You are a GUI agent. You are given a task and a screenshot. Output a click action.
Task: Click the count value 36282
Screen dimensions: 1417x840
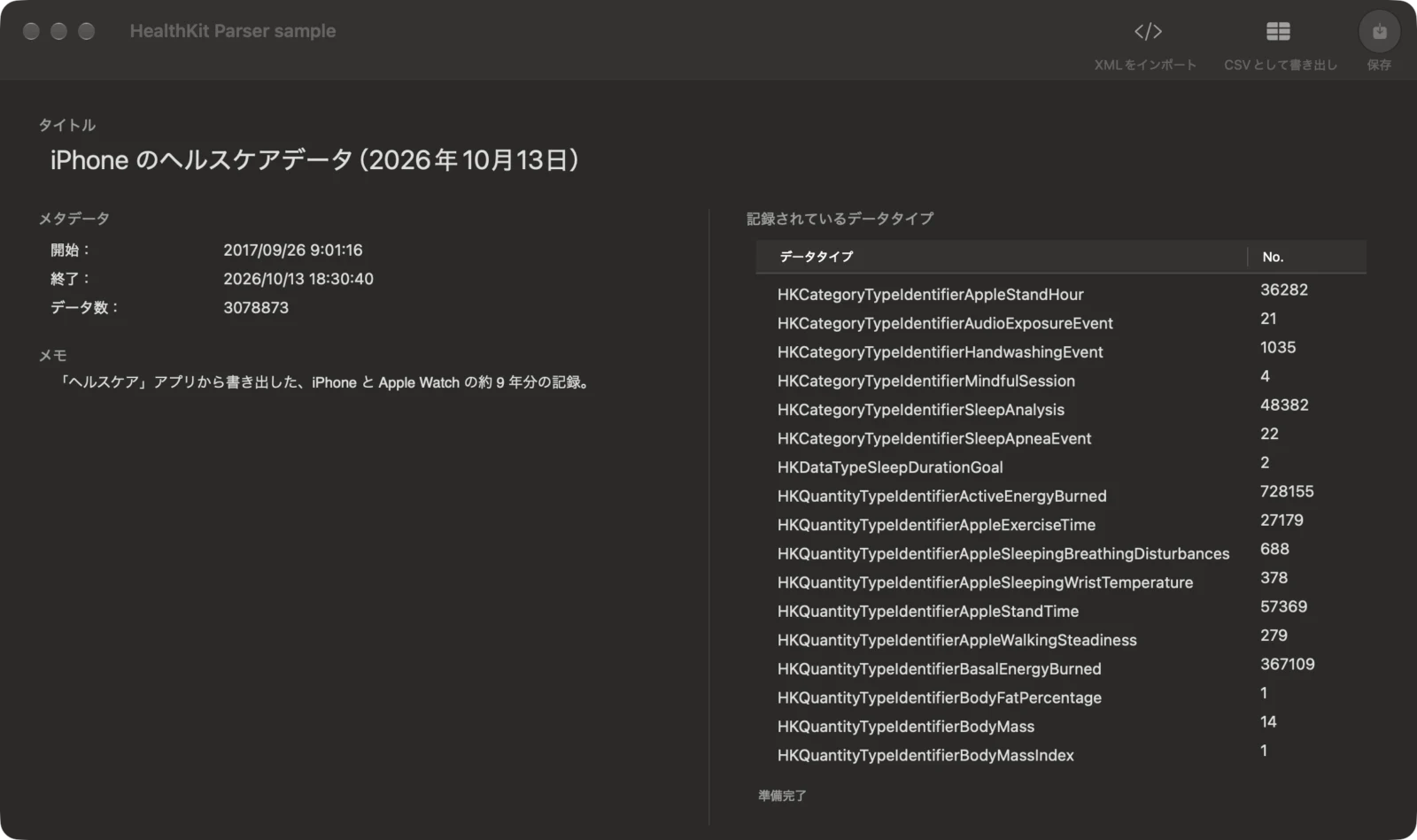coord(1284,289)
